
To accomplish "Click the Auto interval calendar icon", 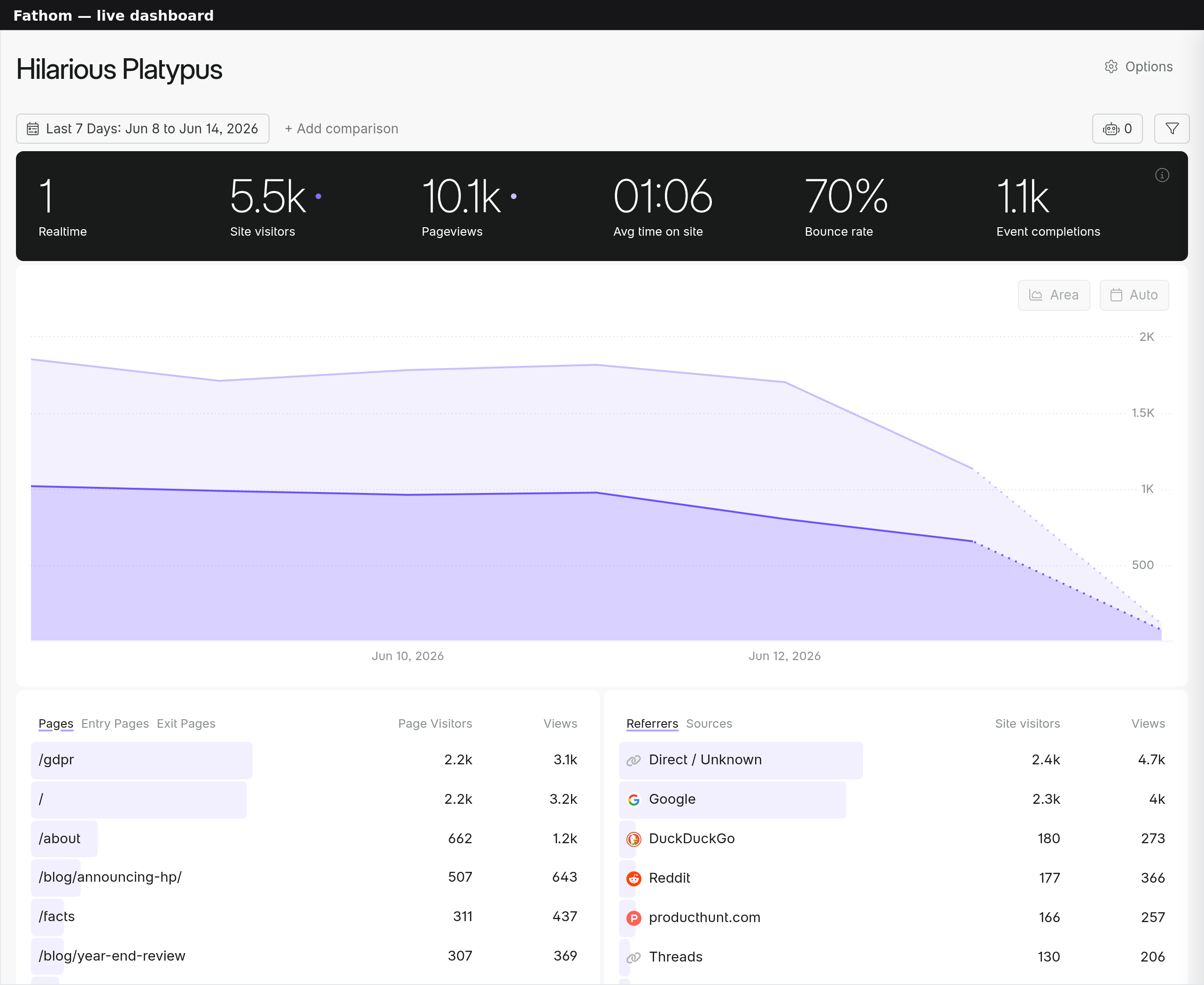I will click(1116, 295).
